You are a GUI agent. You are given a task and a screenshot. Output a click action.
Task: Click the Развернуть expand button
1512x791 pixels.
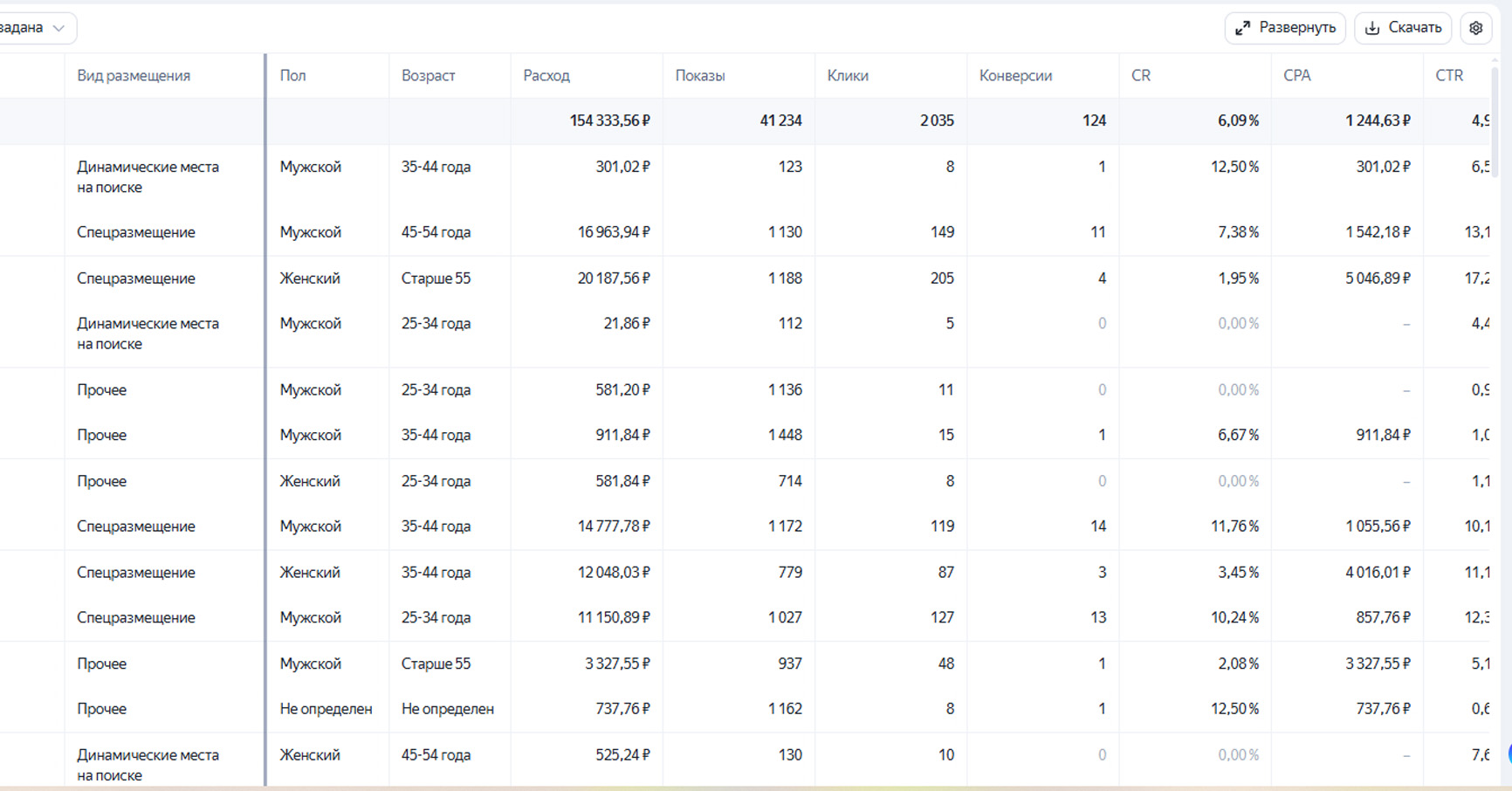pyautogui.click(x=1285, y=28)
